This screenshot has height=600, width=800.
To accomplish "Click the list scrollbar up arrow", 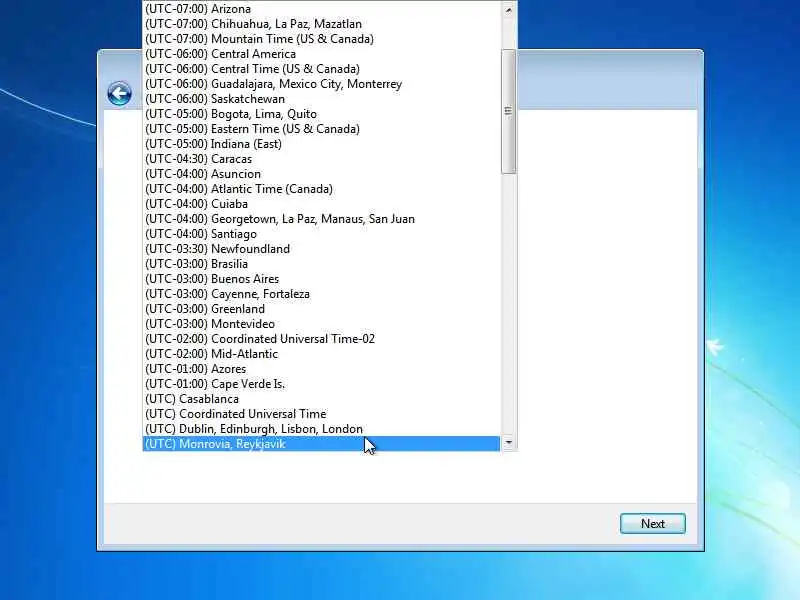I will click(508, 10).
